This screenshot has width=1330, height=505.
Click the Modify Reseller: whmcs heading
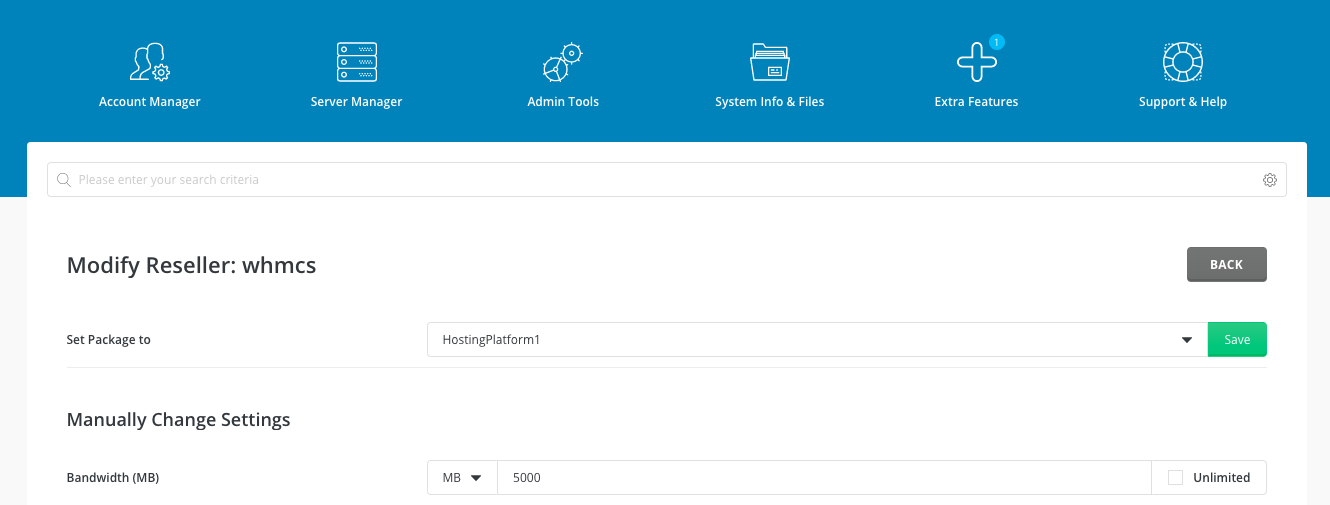click(192, 265)
